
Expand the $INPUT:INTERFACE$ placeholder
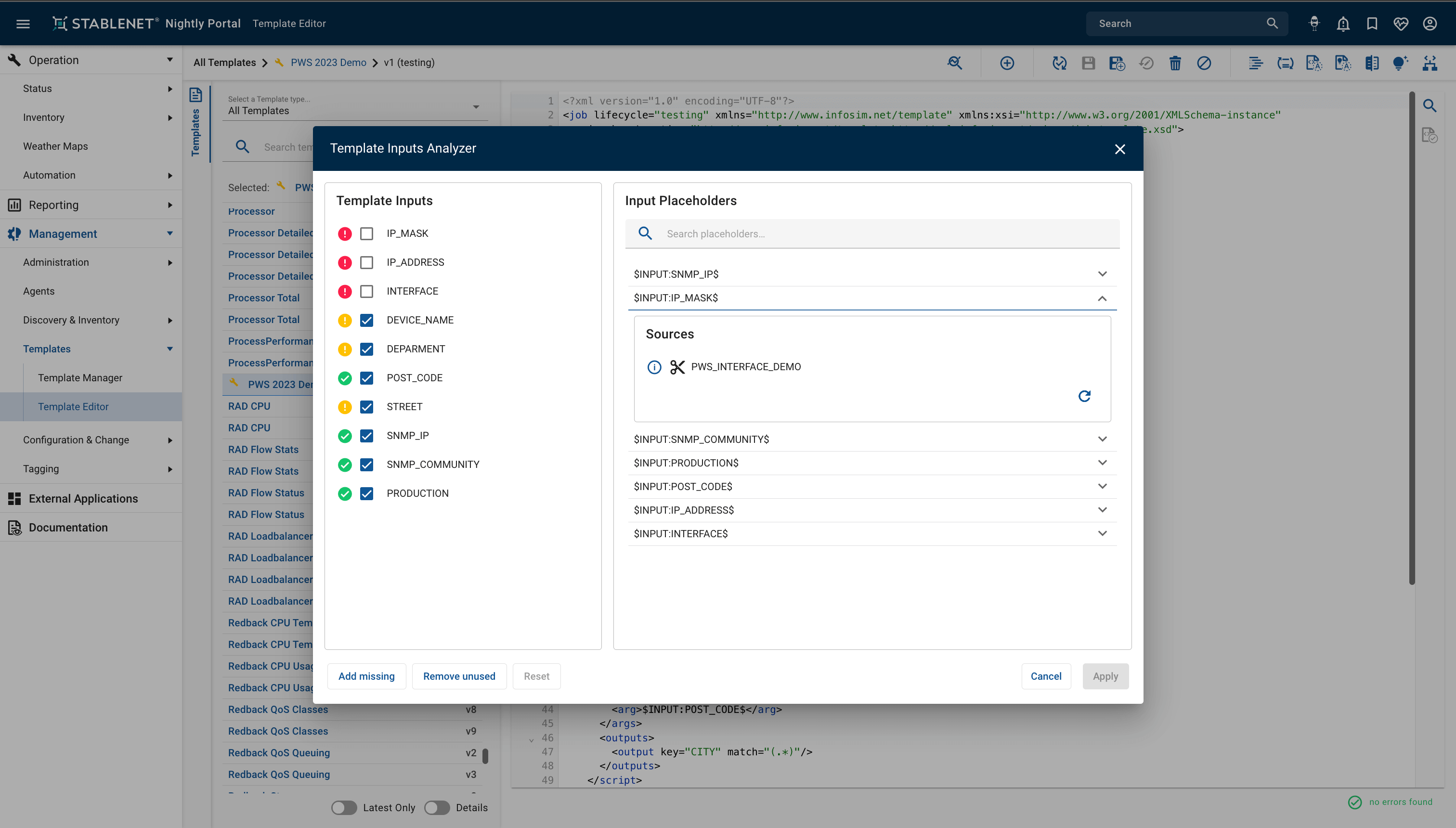[x=872, y=533]
